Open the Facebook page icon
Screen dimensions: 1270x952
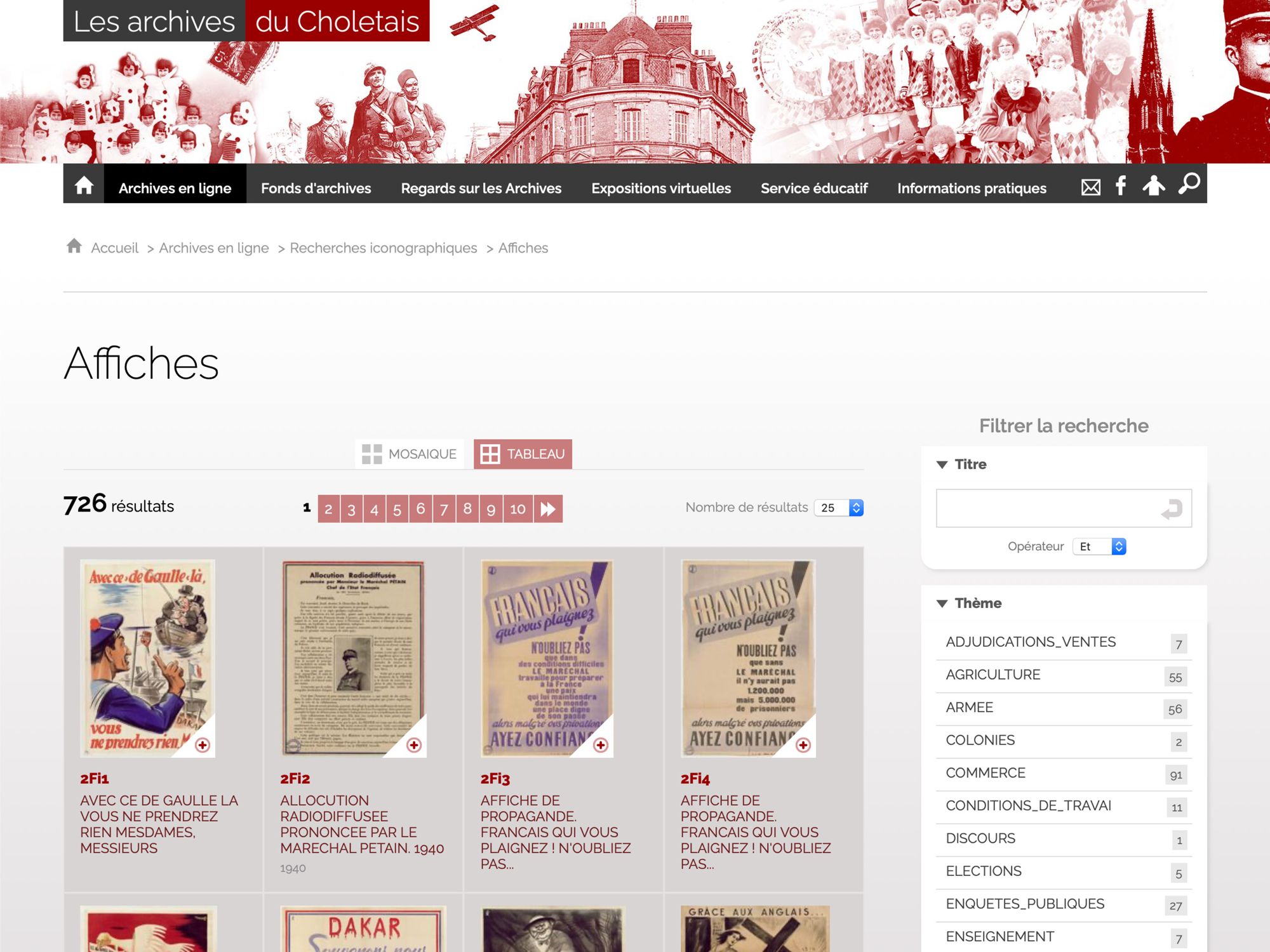1121,186
